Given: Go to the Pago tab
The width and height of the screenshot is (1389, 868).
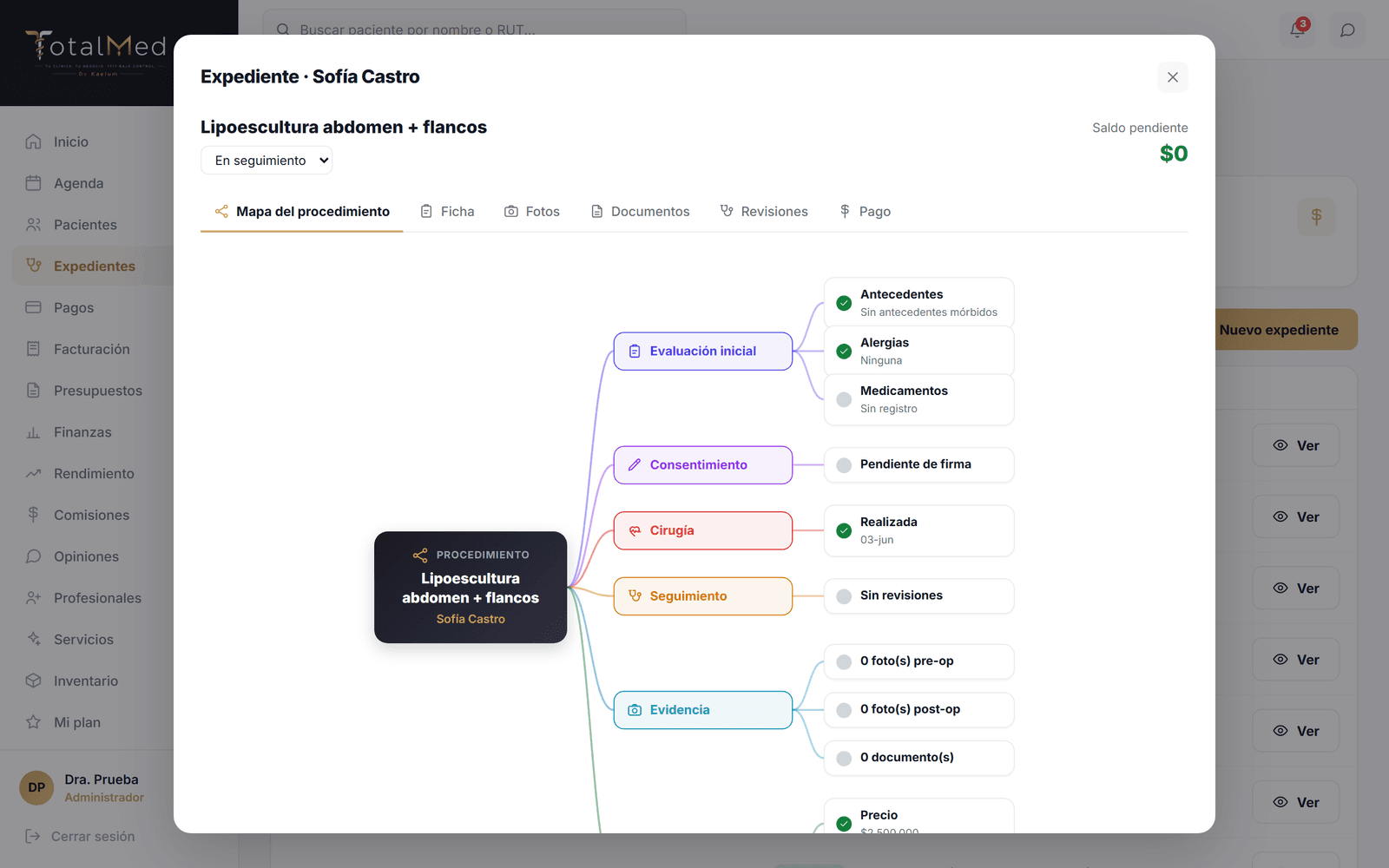Looking at the screenshot, I should (865, 212).
